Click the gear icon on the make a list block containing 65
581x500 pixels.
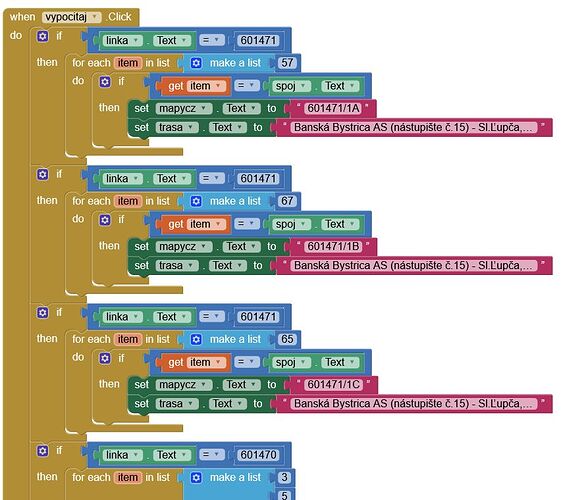[x=196, y=340]
